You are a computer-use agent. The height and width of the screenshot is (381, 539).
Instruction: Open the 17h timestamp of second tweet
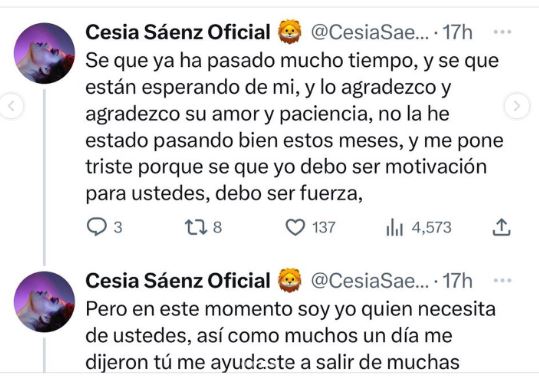pyautogui.click(x=457, y=281)
